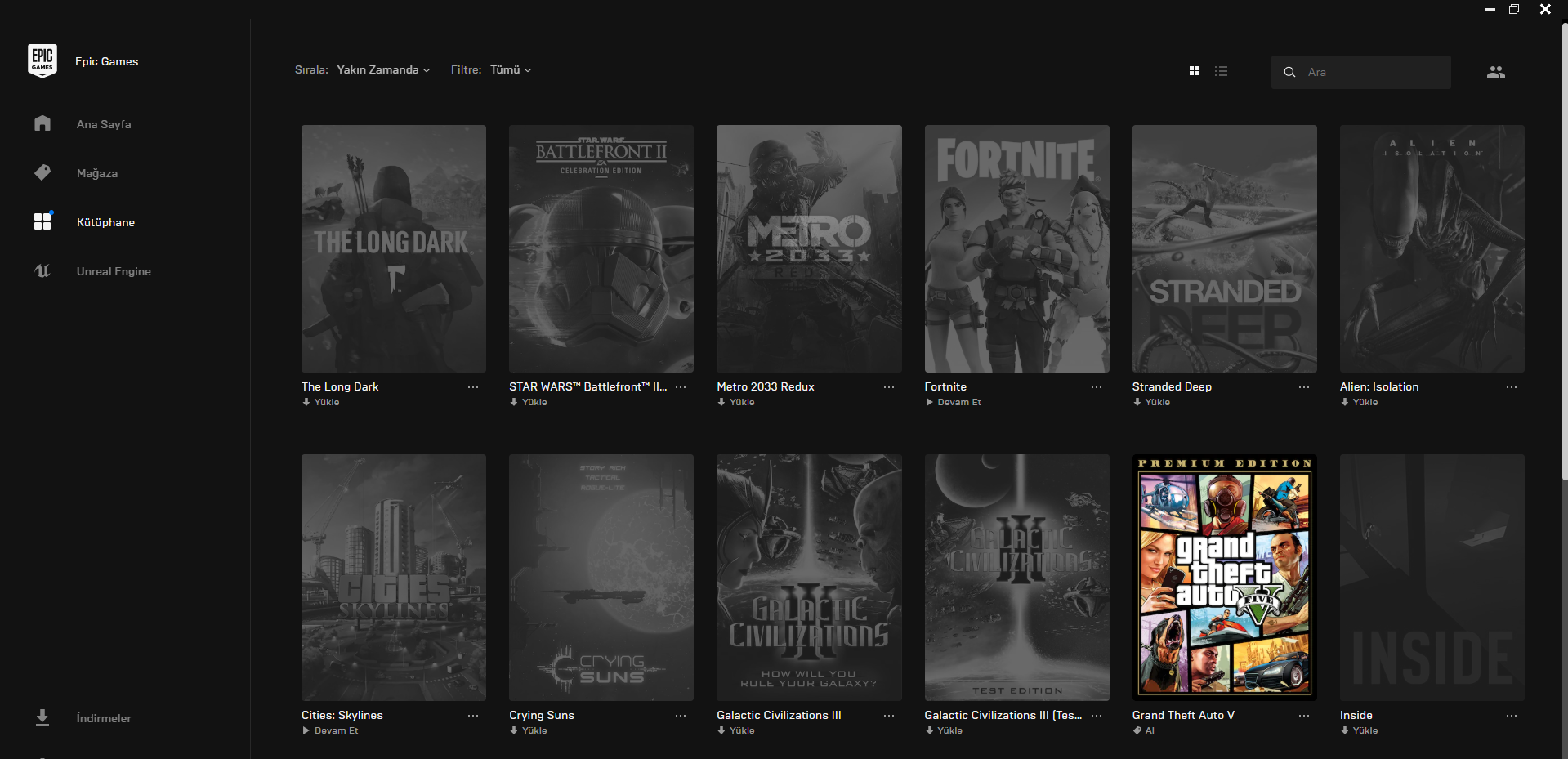Click Yükle under Inside
Screen dimensions: 1568x759
(1359, 730)
